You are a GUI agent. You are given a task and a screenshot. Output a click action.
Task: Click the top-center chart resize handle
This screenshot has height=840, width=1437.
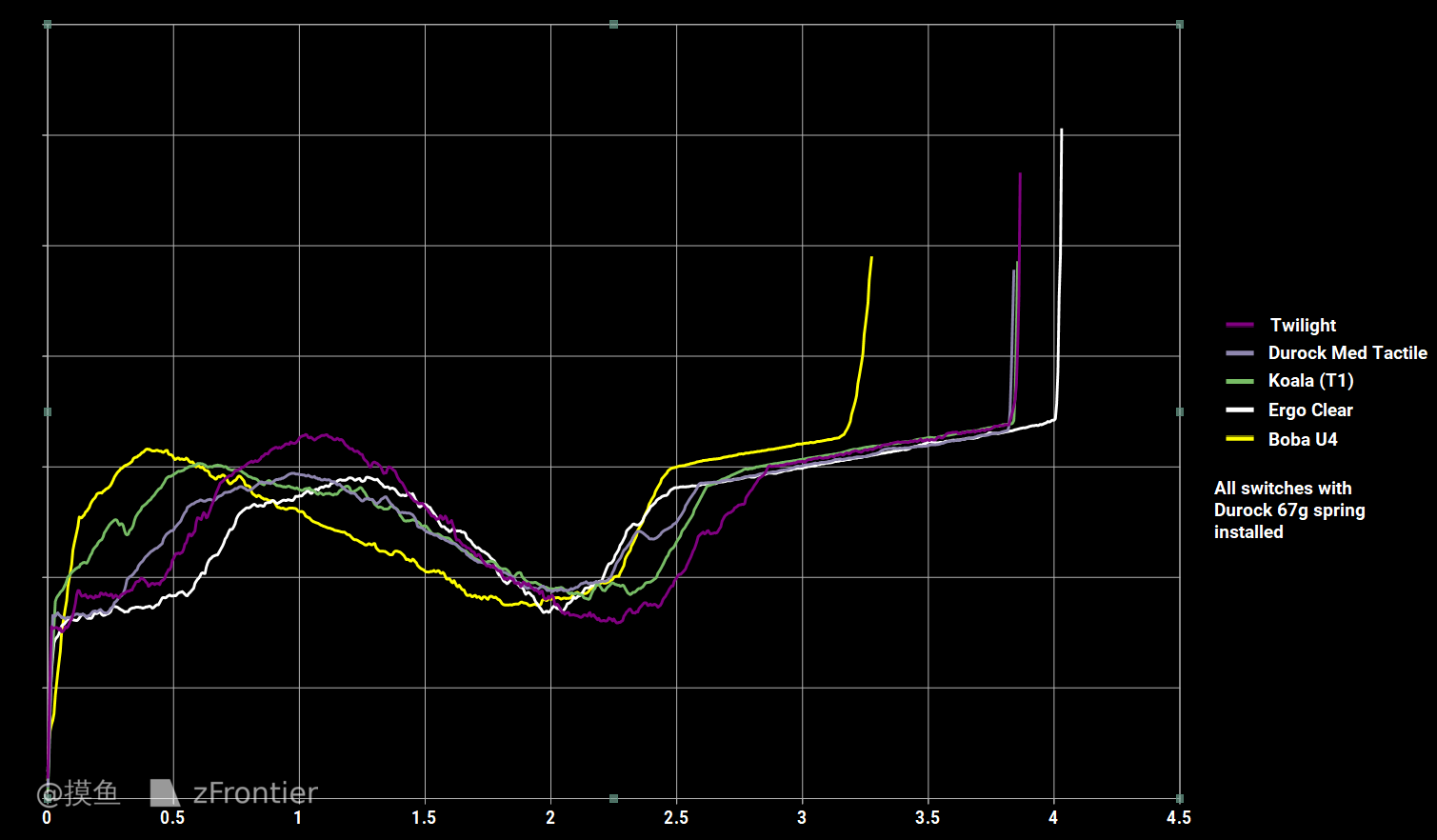613,25
